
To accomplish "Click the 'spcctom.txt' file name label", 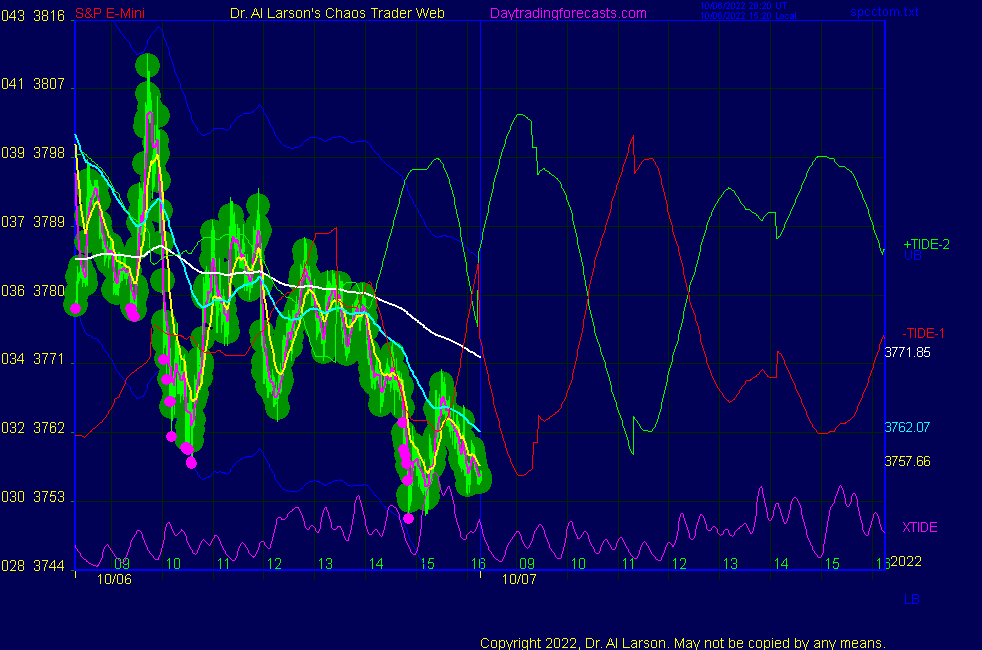I will click(x=884, y=12).
